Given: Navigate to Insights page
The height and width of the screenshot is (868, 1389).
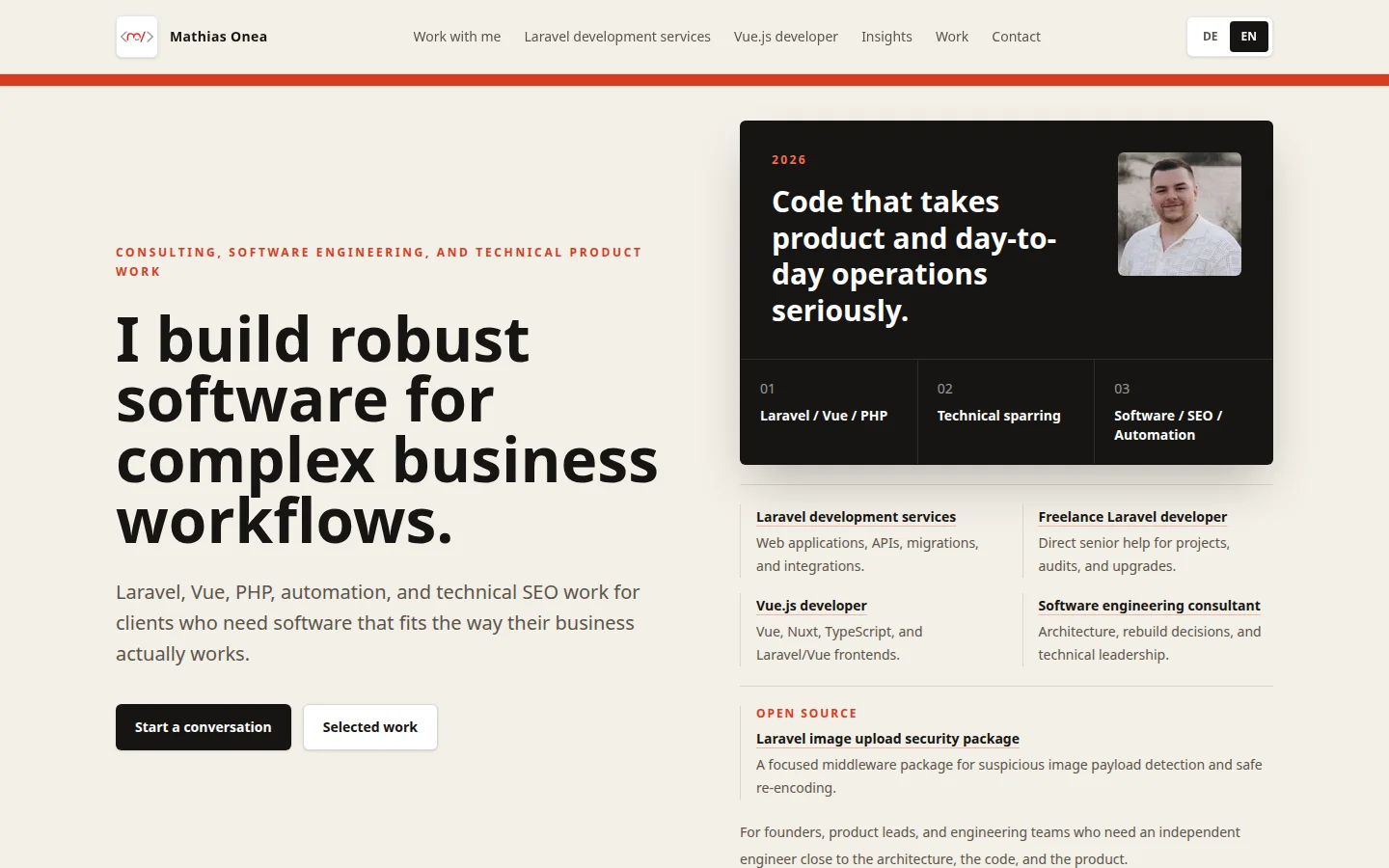Looking at the screenshot, I should pyautogui.click(x=886, y=37).
